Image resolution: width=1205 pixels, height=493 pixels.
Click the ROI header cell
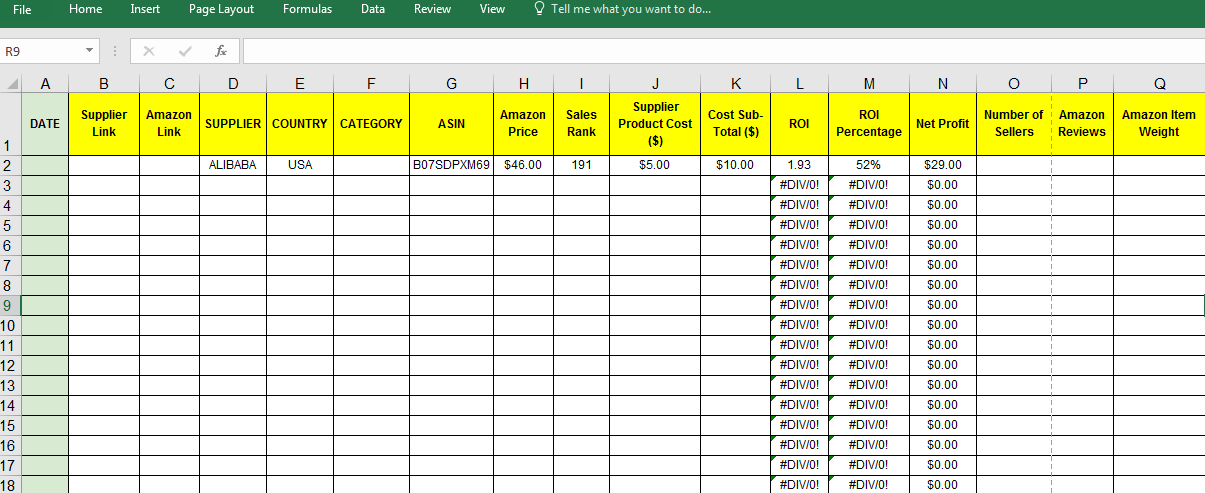coord(799,124)
